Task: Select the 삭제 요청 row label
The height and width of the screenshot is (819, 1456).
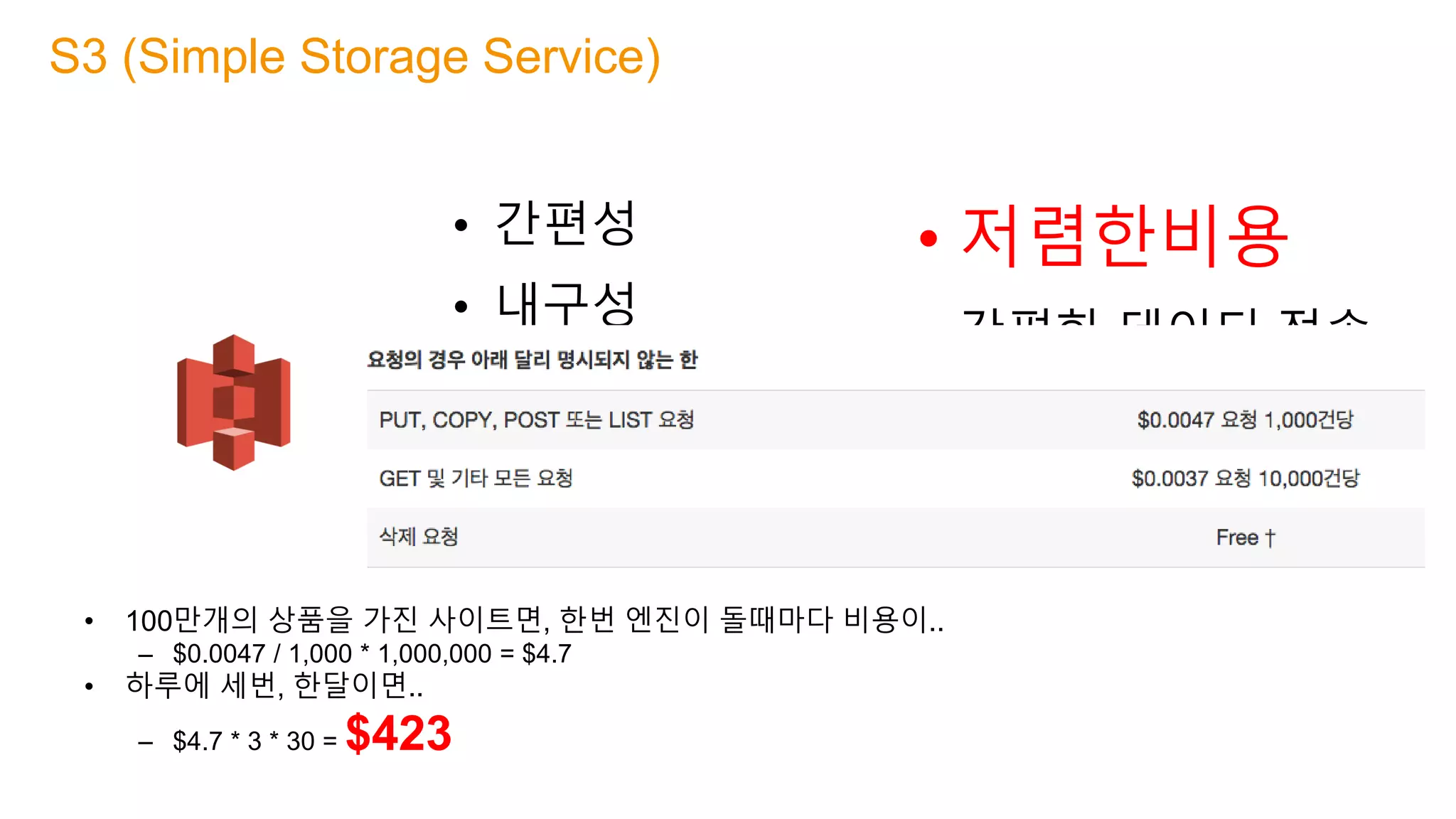Action: tap(419, 537)
